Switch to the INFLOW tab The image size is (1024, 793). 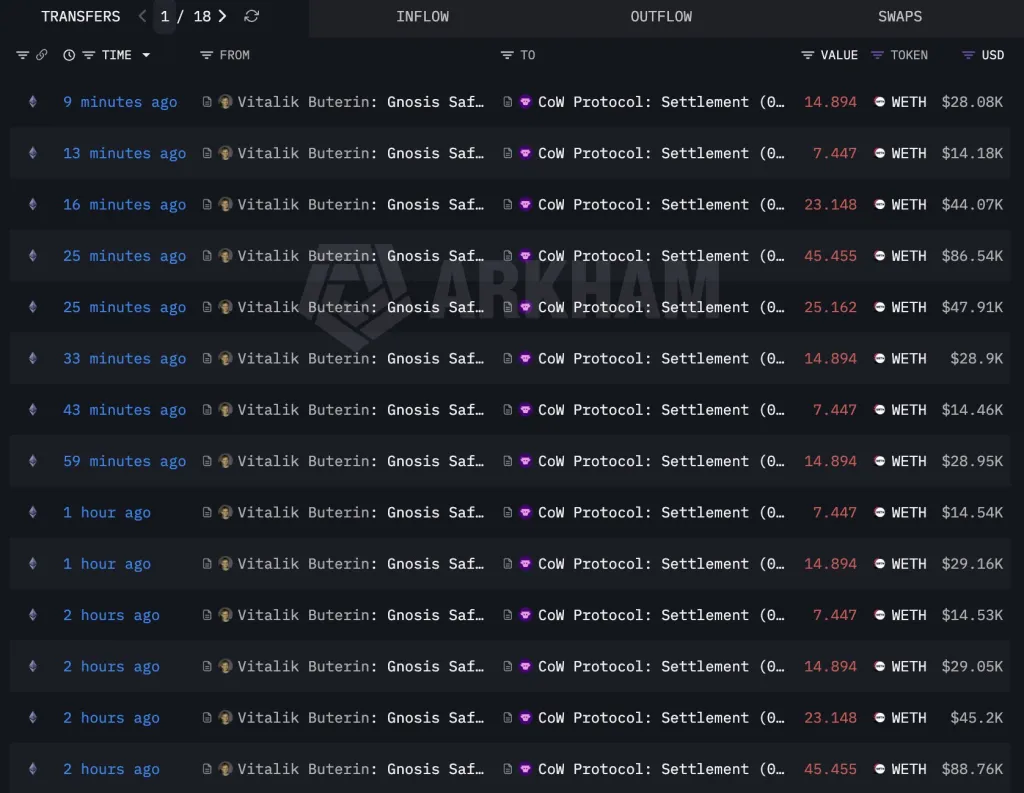(422, 16)
